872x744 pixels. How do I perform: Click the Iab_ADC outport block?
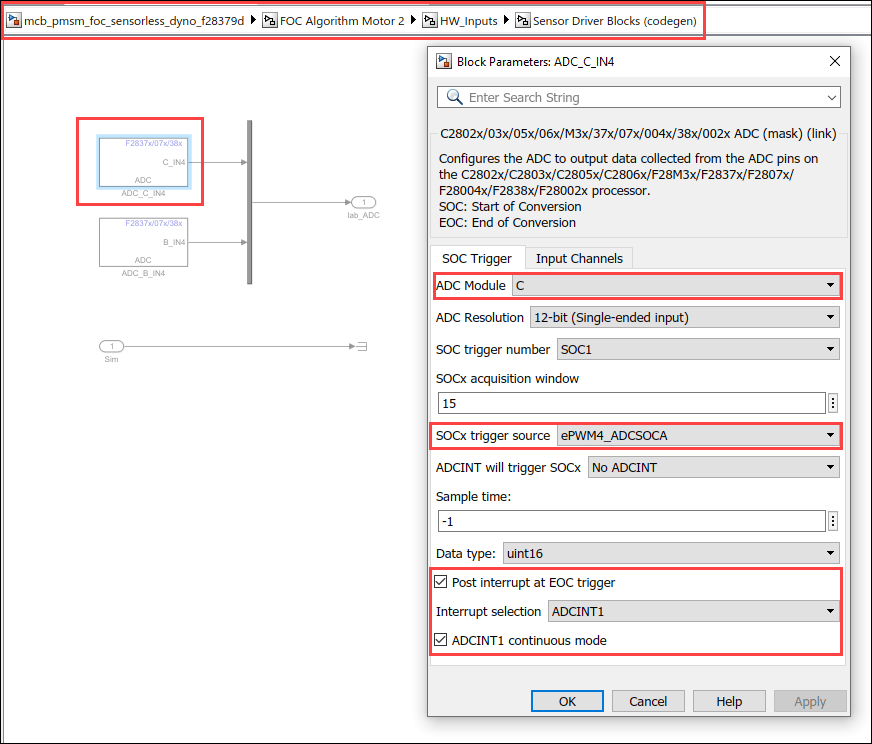[364, 202]
